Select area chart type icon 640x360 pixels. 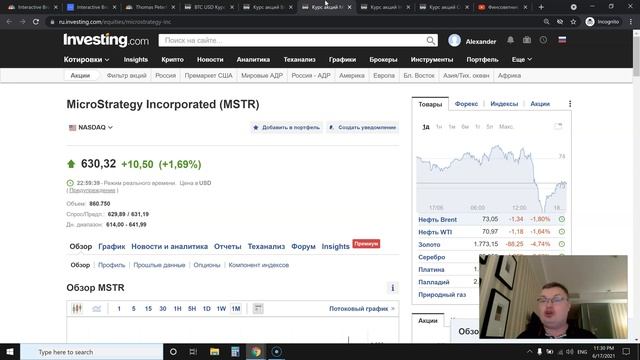[x=96, y=309]
